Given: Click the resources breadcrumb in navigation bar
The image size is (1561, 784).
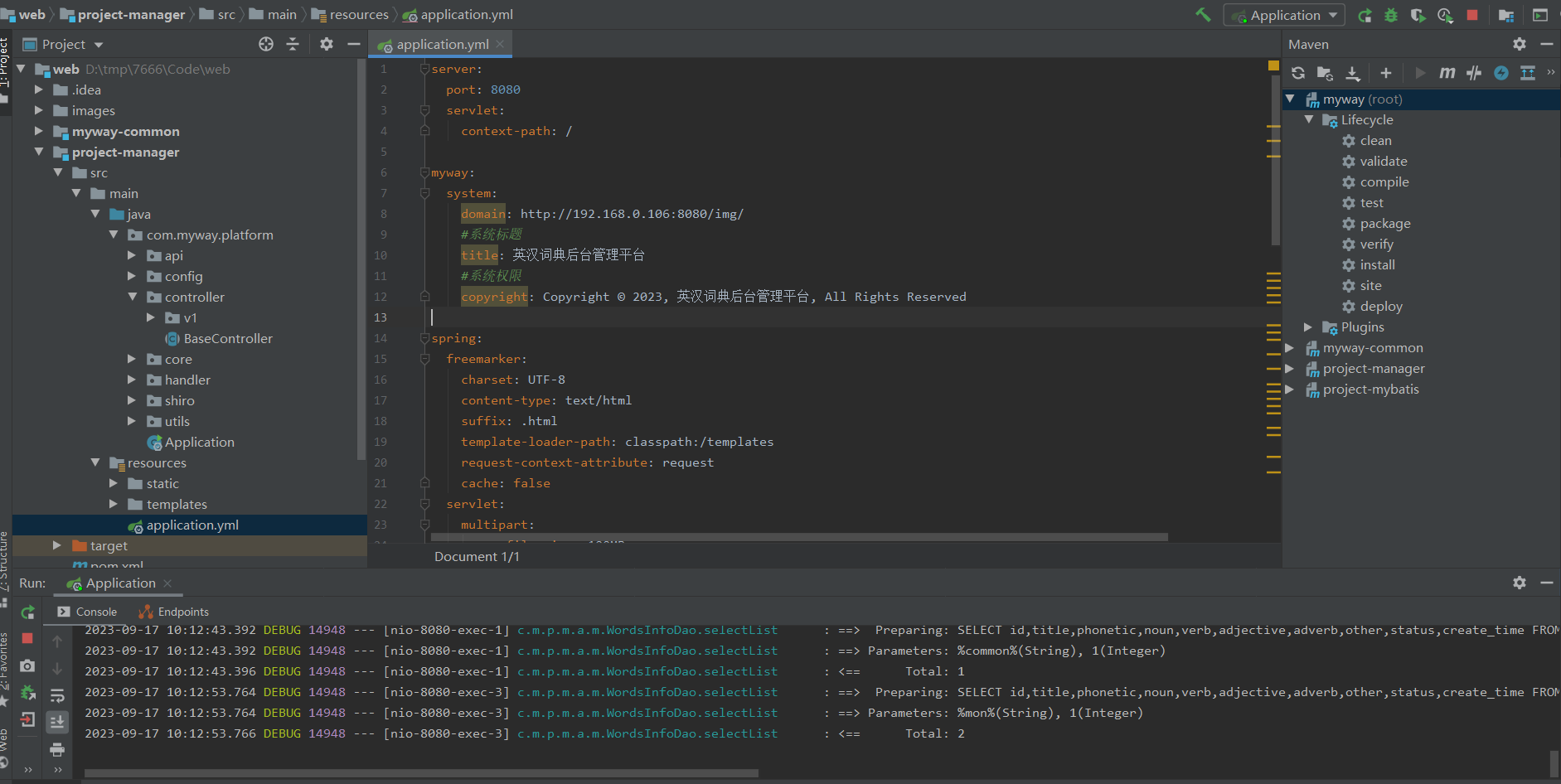Looking at the screenshot, I should point(351,15).
